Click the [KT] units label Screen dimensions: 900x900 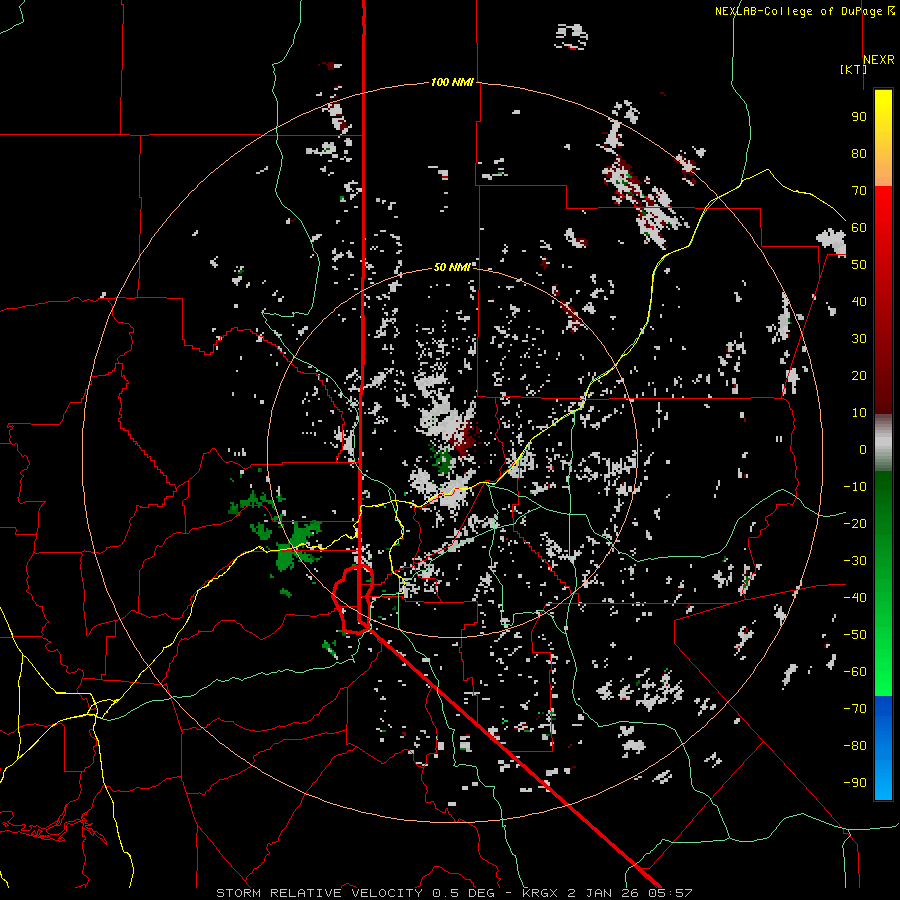click(853, 69)
